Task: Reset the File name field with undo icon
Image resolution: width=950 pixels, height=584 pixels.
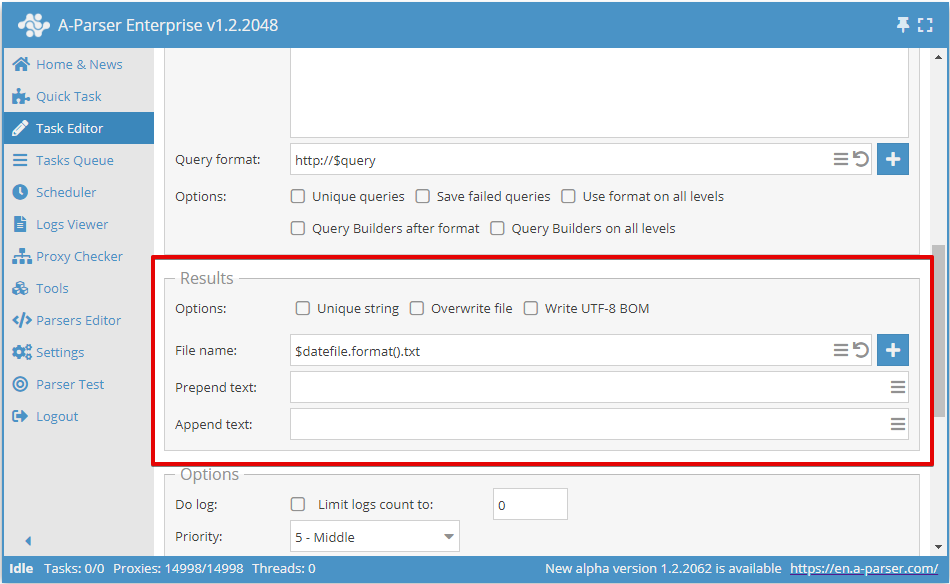Action: (860, 350)
